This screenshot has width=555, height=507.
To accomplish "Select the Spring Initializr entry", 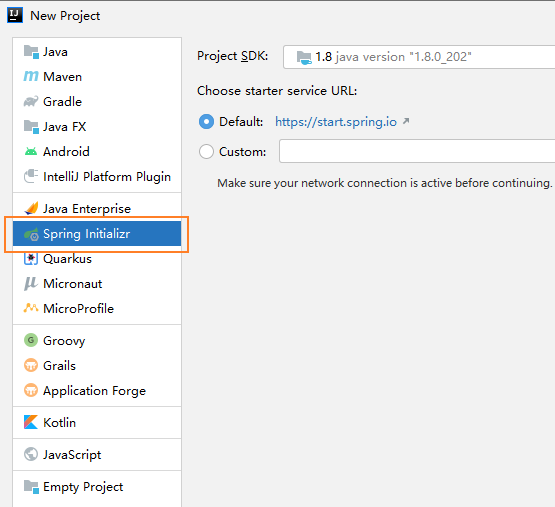I will coord(97,234).
